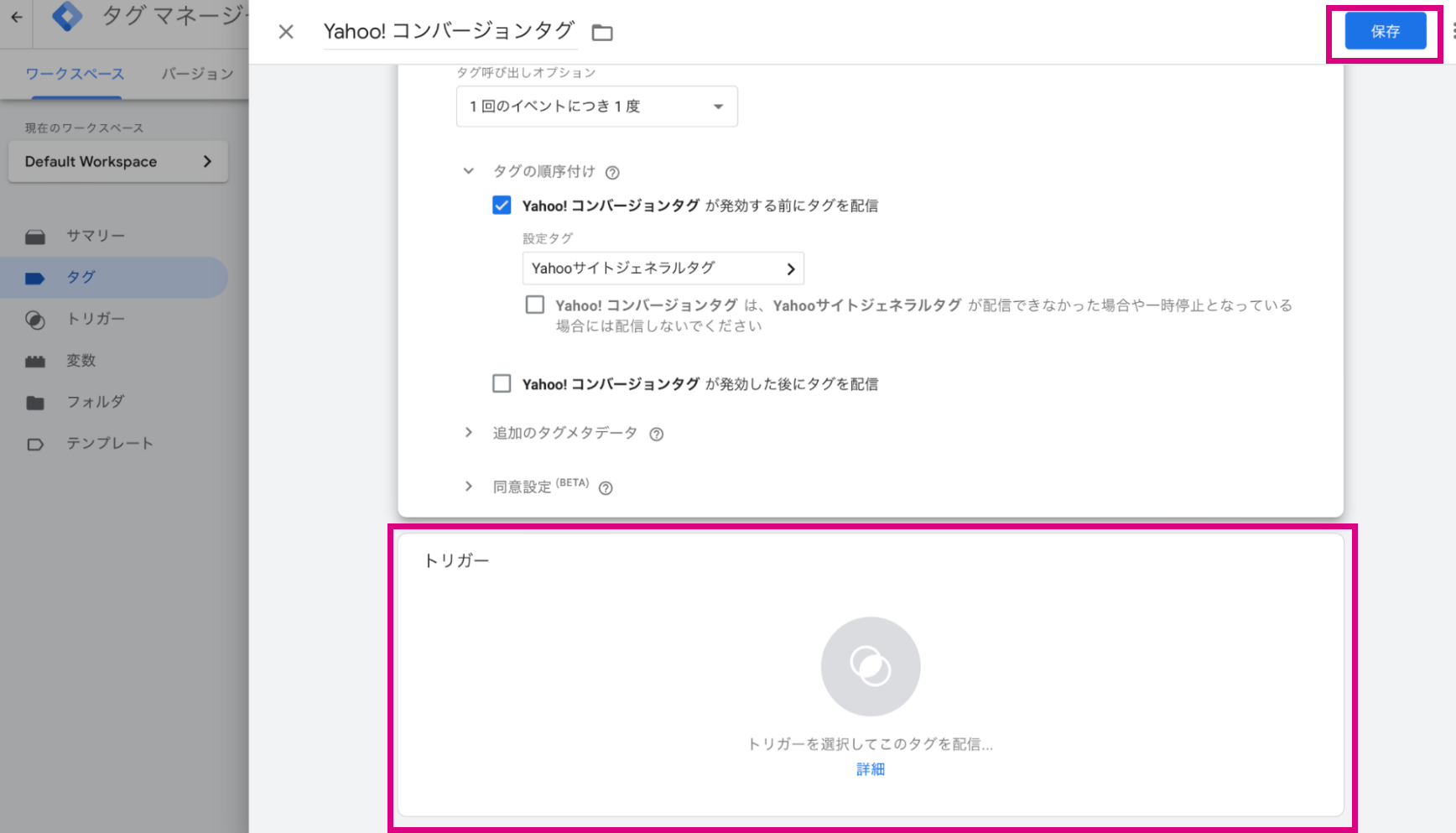The image size is (1456, 833).
Task: Open help for タグの順序付け
Action: (x=612, y=173)
